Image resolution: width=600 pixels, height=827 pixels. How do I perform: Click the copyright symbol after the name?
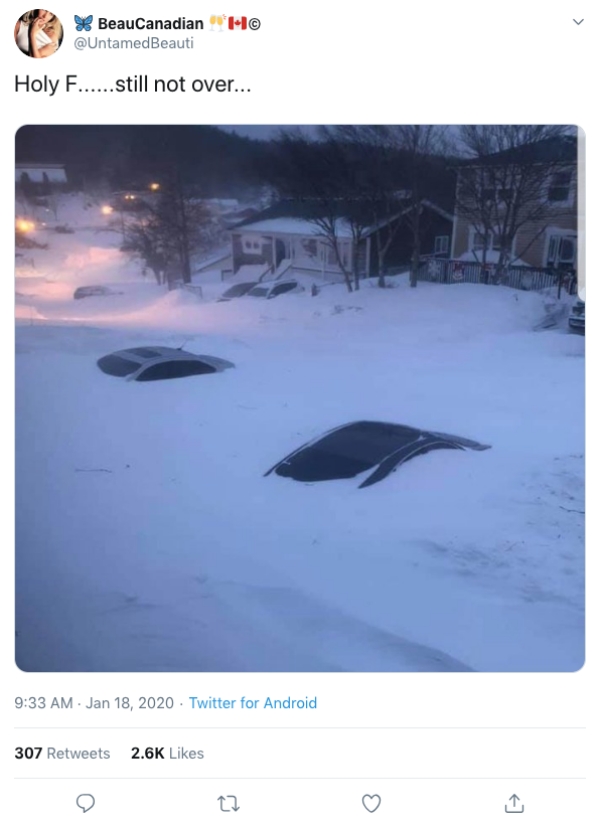pyautogui.click(x=254, y=24)
